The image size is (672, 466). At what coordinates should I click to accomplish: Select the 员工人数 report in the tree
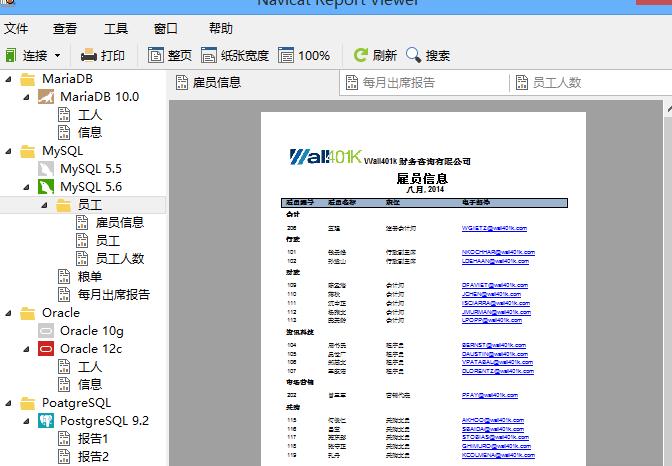coord(120,259)
